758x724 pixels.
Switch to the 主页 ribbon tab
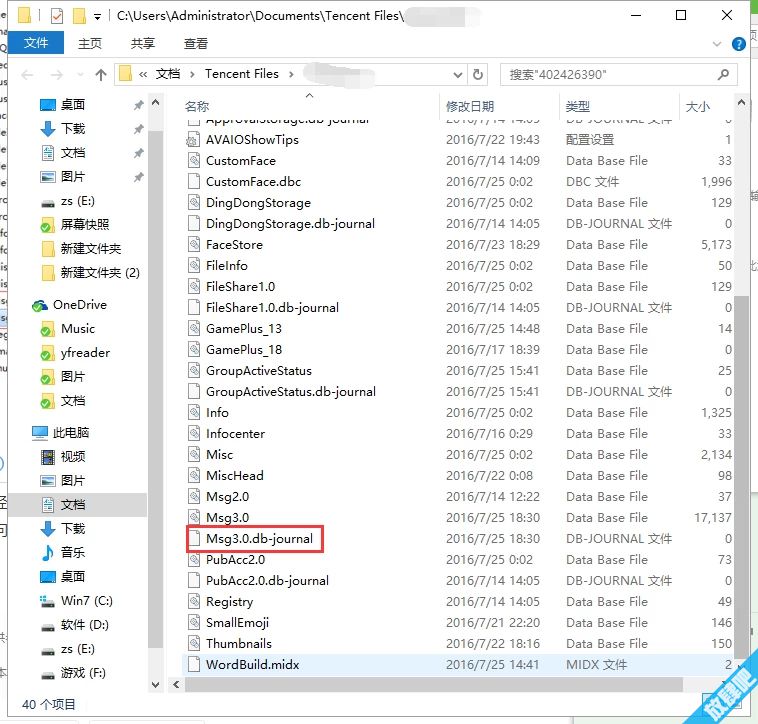pyautogui.click(x=90, y=43)
